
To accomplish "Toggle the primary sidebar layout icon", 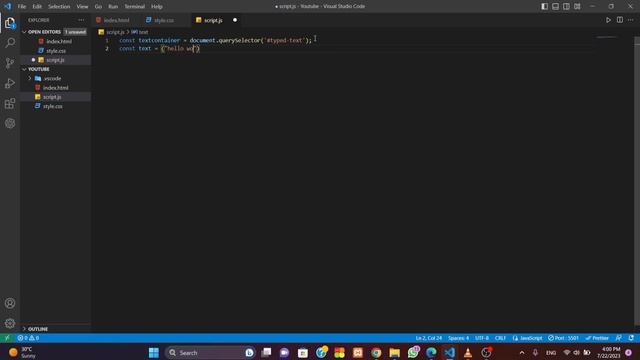I will [x=544, y=7].
